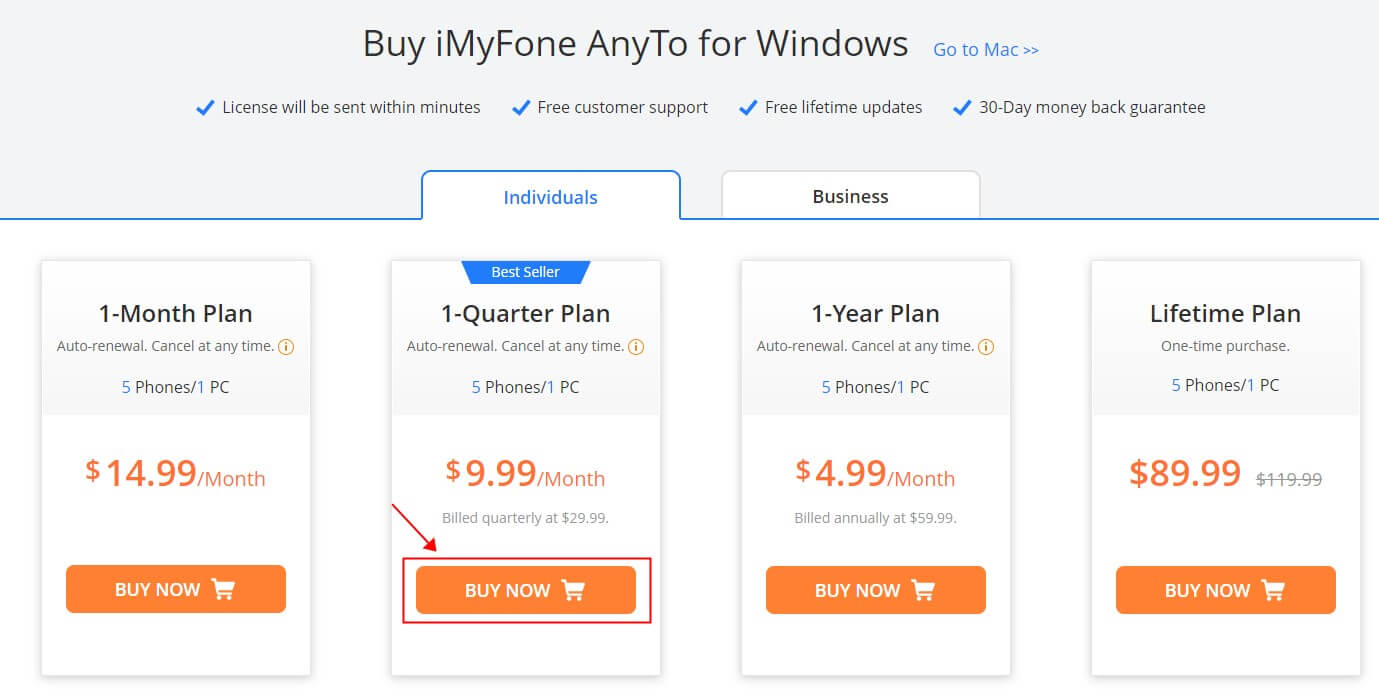This screenshot has height=698, width=1379.
Task: Click info icon on 1-Month Plan
Action: (x=286, y=347)
